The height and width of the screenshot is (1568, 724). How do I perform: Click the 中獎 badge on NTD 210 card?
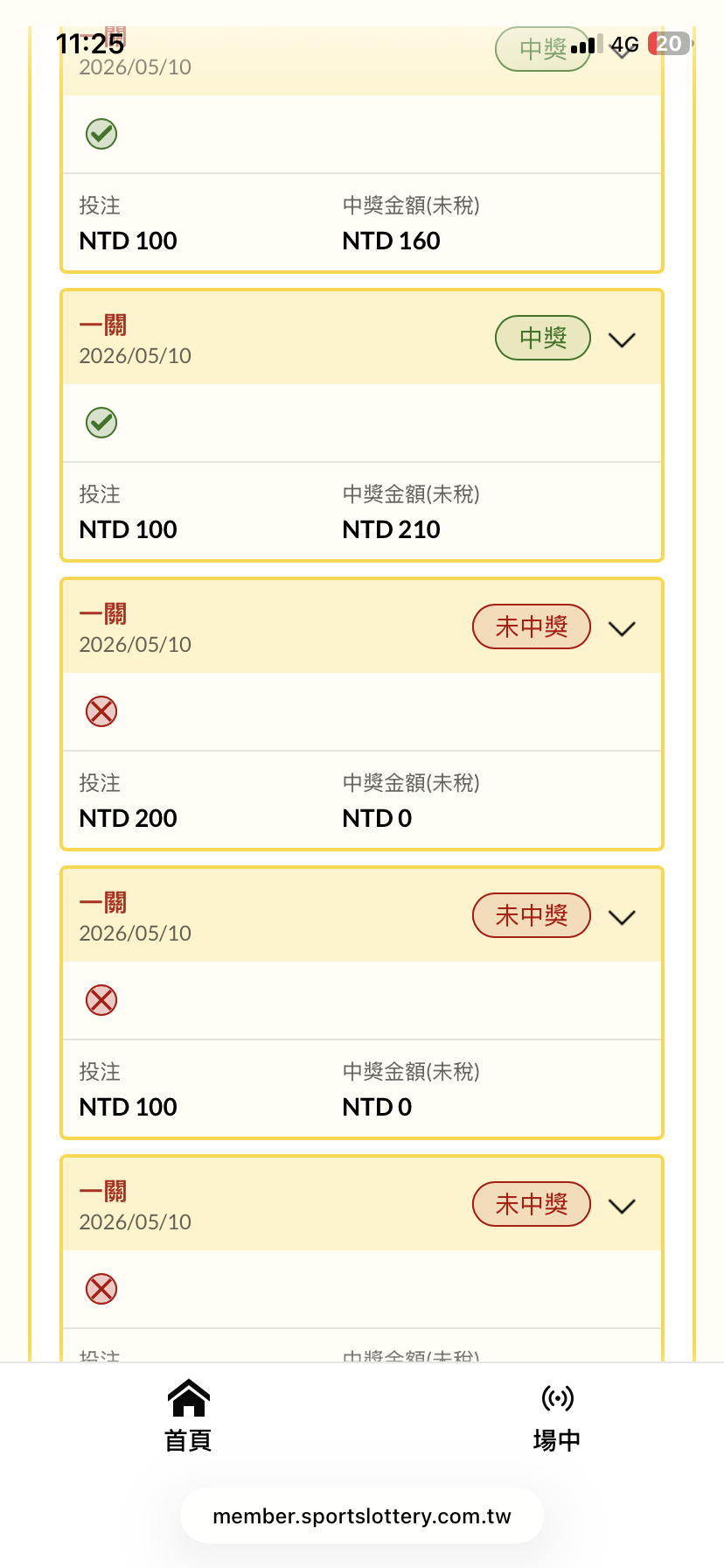click(543, 338)
